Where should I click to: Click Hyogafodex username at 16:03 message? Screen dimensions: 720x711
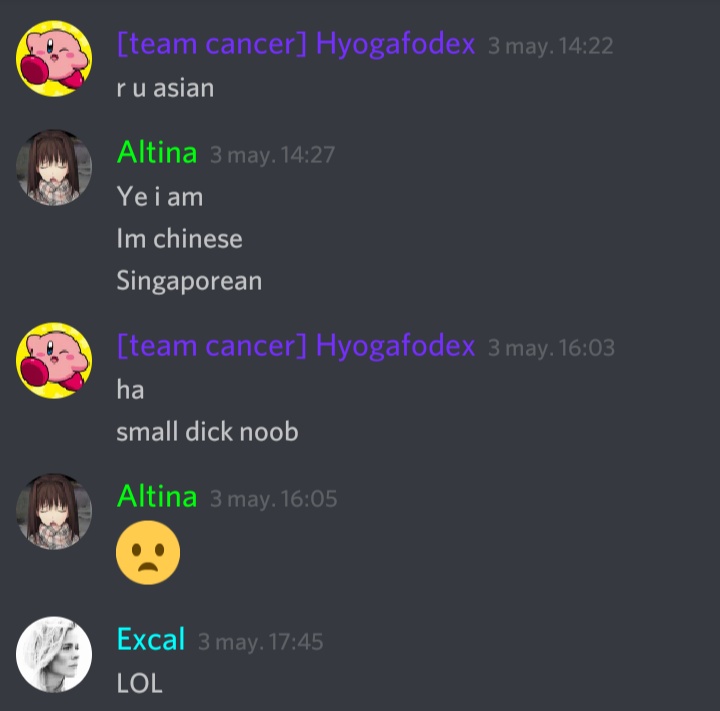296,345
